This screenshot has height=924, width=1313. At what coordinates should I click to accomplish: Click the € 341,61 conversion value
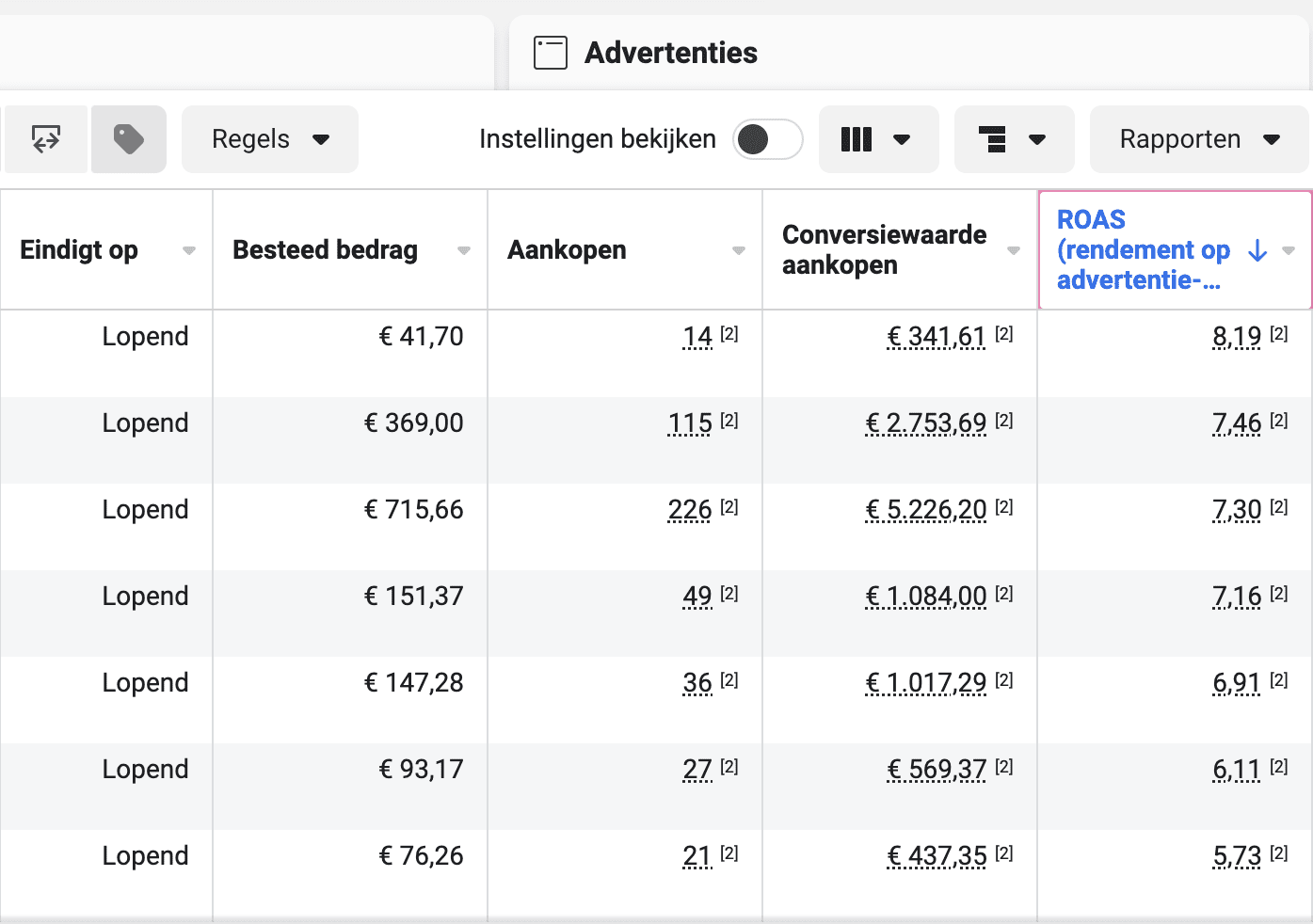tap(937, 337)
